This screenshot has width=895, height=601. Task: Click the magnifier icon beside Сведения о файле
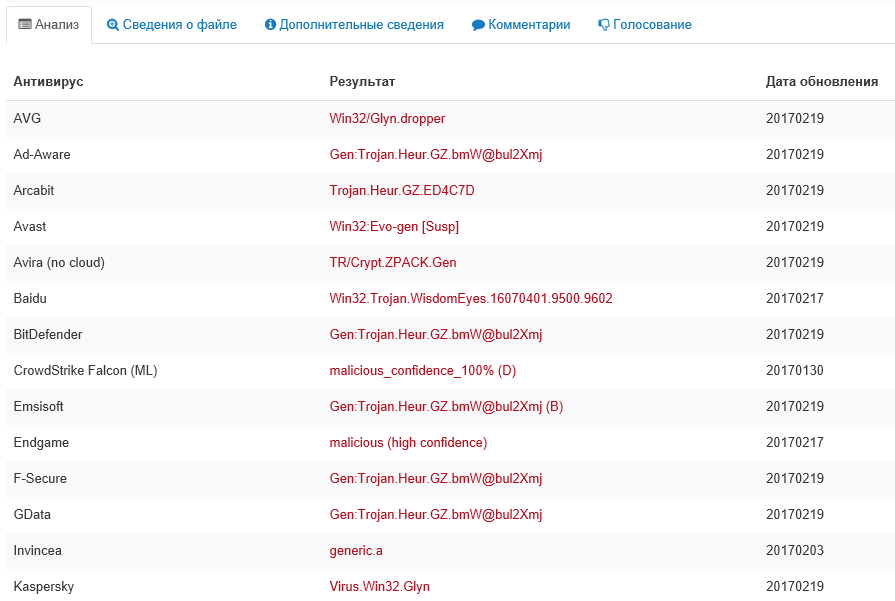(113, 25)
